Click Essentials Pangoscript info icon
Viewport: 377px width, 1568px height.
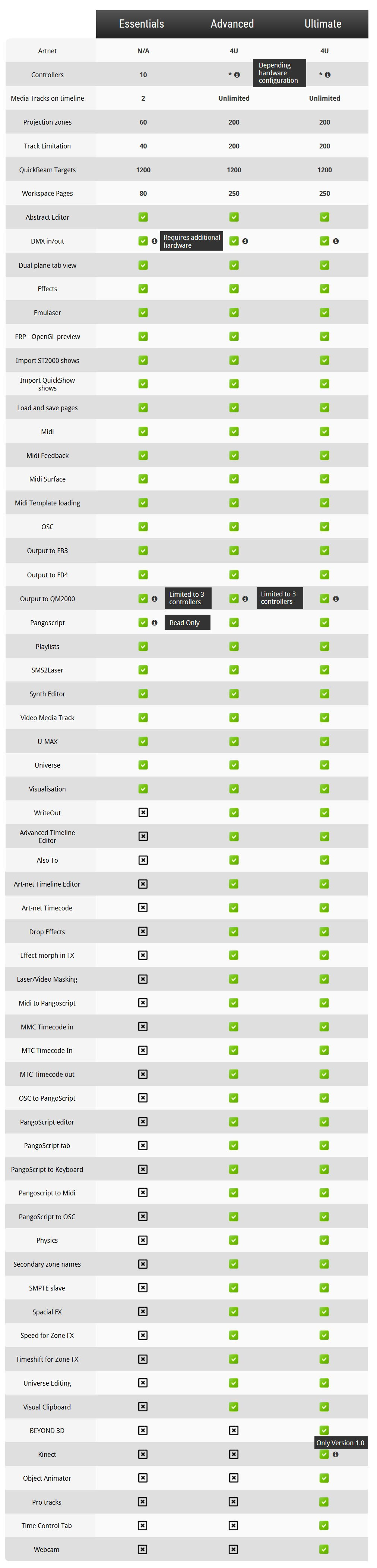(155, 623)
